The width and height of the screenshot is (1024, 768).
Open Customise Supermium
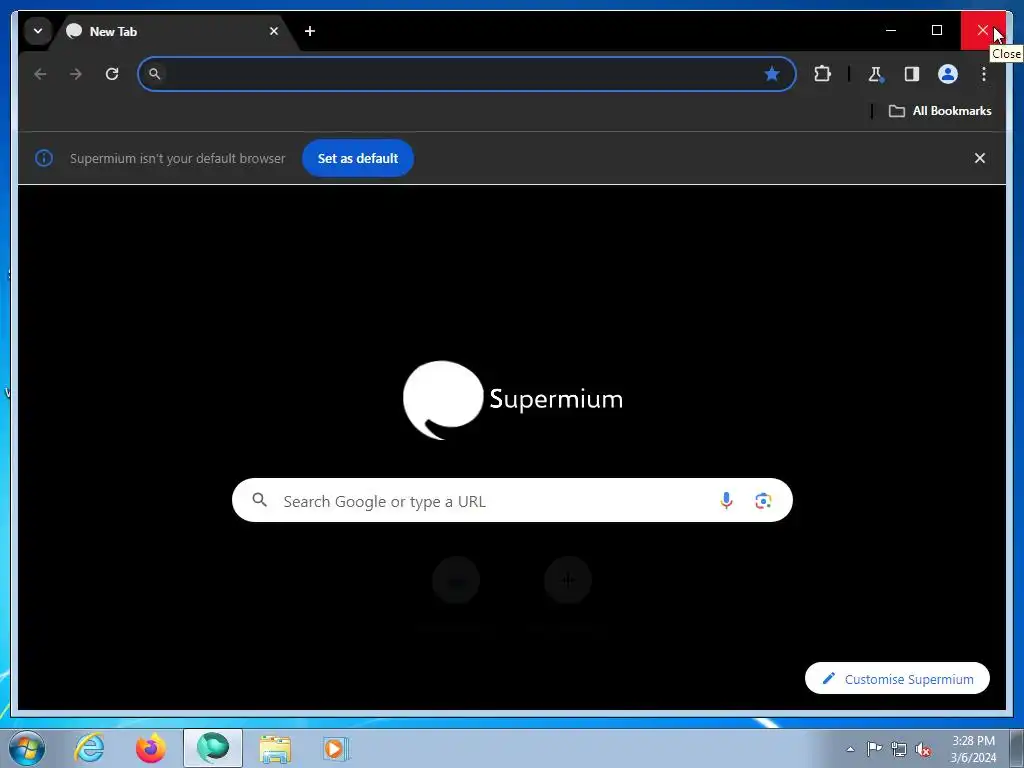[897, 679]
